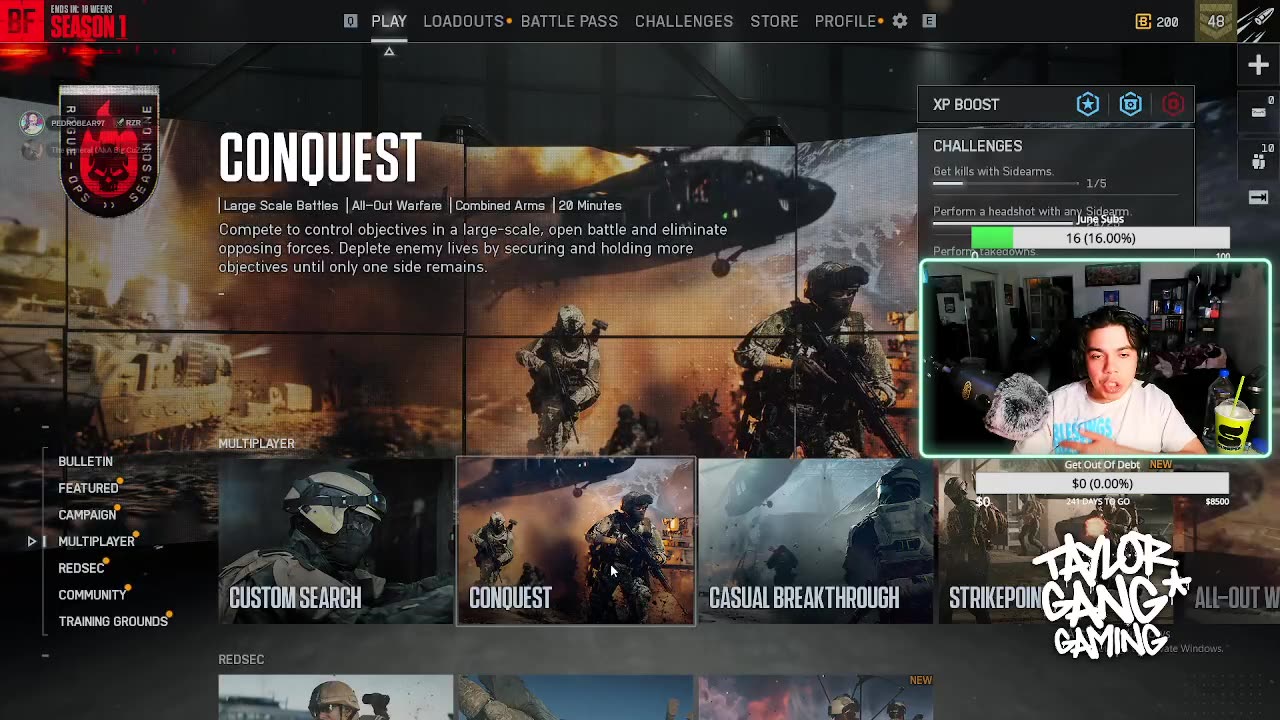
Task: Click the XP BOOST panel label
Action: tap(966, 104)
